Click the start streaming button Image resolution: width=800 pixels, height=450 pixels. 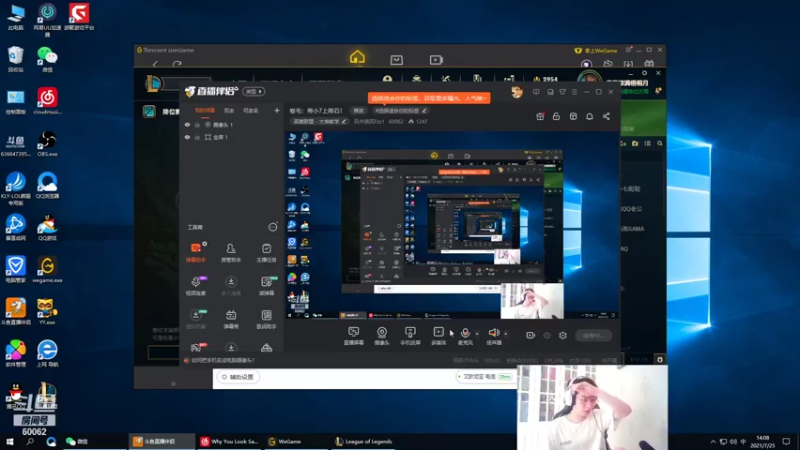point(593,335)
